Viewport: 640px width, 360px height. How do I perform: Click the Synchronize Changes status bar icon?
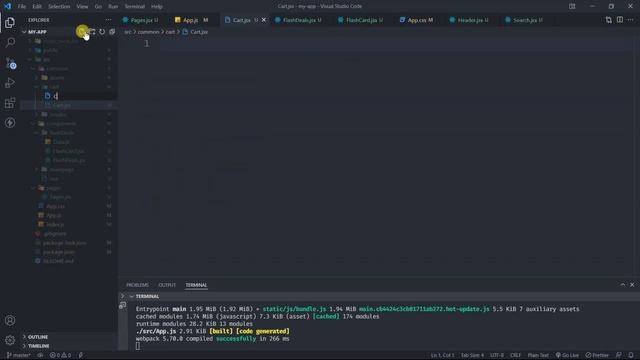point(40,355)
